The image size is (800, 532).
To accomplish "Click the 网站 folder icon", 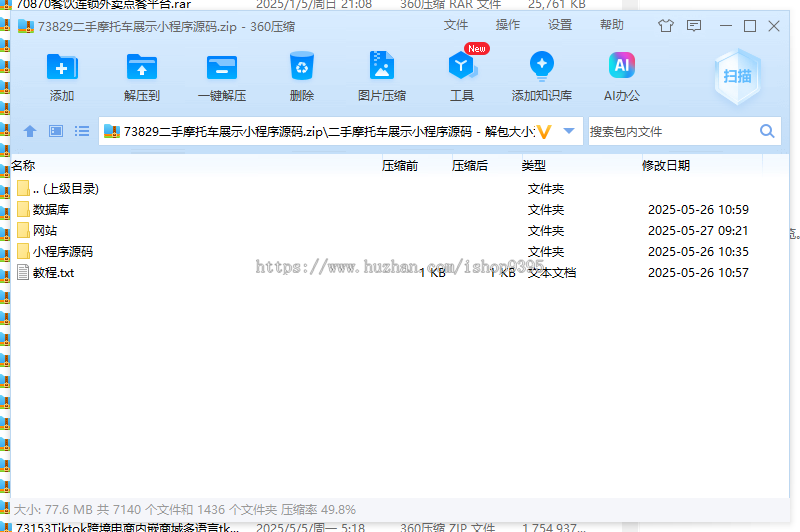I will (x=23, y=230).
